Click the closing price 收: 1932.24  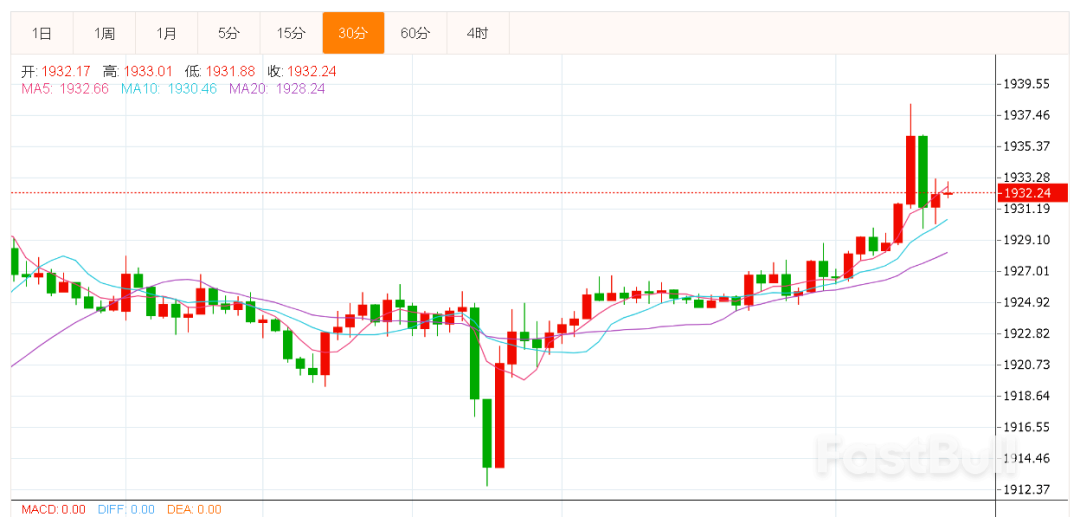pos(302,72)
